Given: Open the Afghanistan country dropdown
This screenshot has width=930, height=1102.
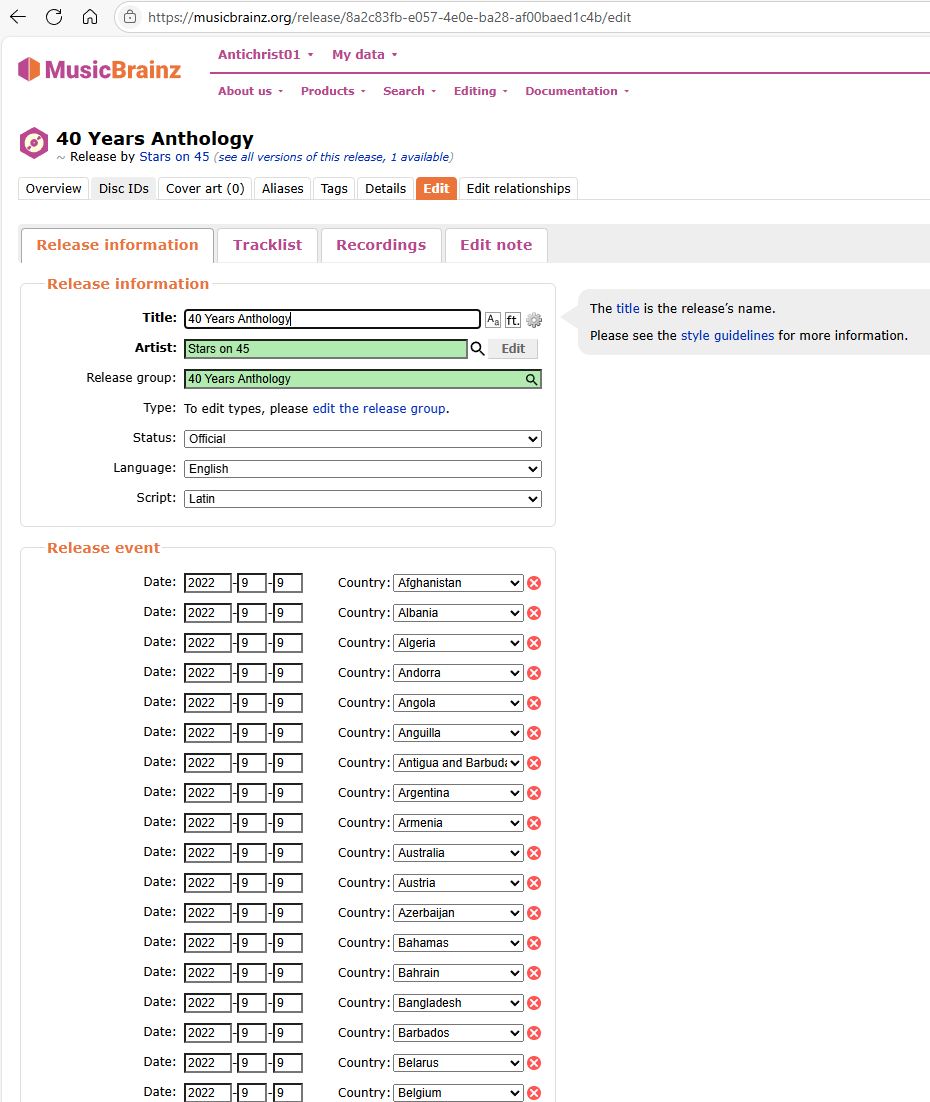Looking at the screenshot, I should pos(458,583).
